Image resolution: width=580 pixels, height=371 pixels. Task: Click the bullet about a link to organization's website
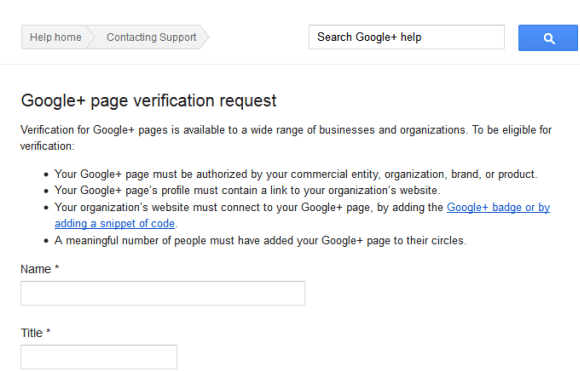[x=247, y=190]
